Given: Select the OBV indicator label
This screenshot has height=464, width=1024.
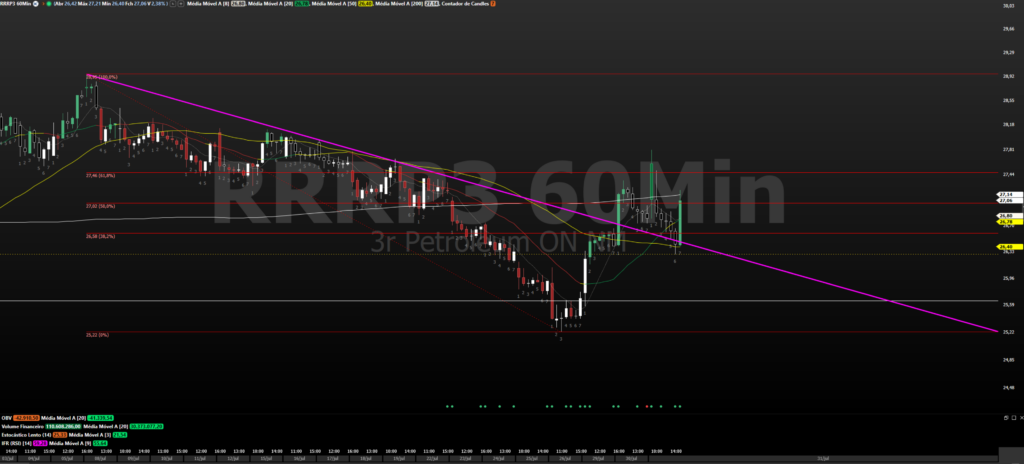Looking at the screenshot, I should coord(7,417).
